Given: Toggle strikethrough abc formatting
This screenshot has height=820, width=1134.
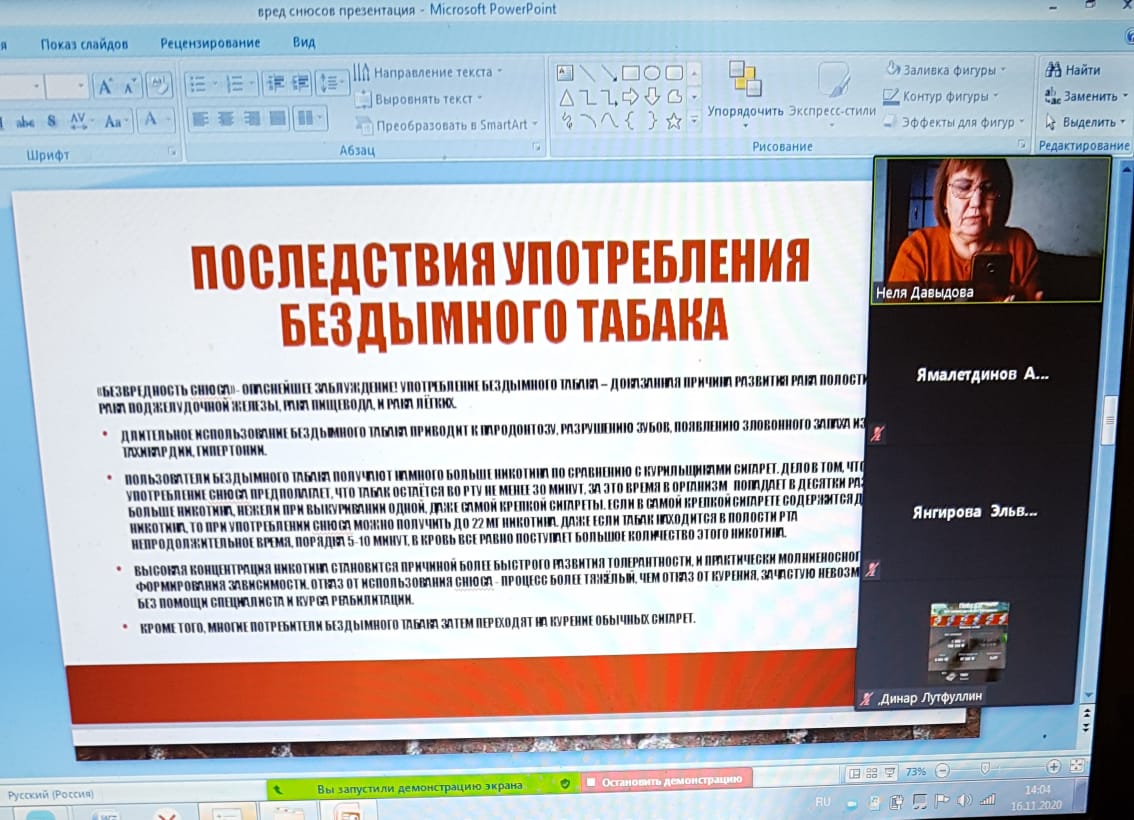Looking at the screenshot, I should (x=25, y=122).
